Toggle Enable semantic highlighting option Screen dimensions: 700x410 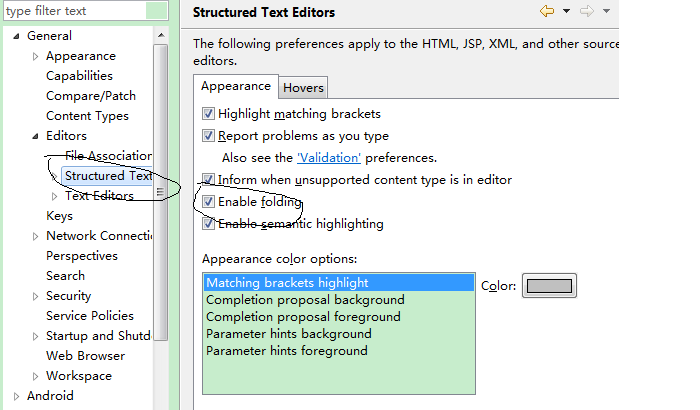[x=209, y=224]
